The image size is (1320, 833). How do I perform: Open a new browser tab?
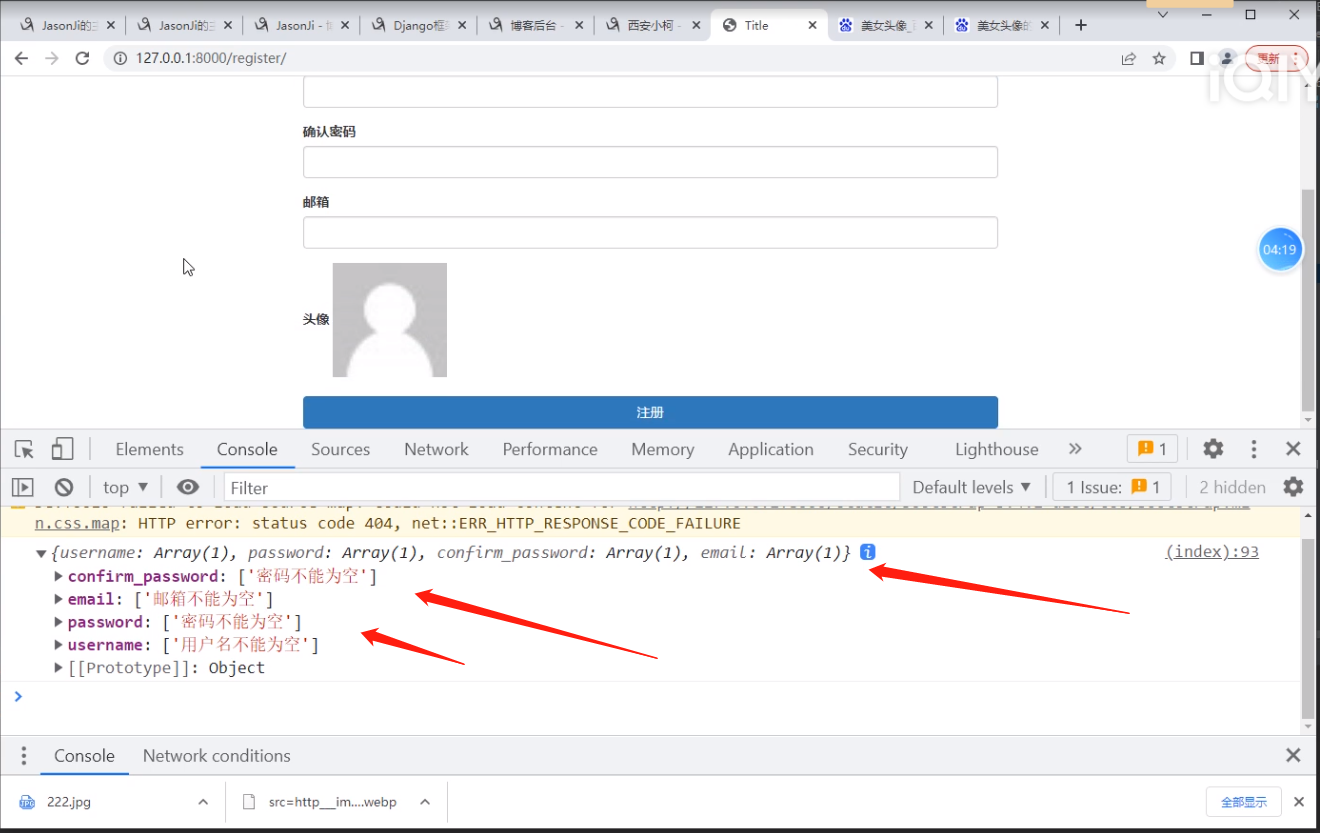[1080, 25]
